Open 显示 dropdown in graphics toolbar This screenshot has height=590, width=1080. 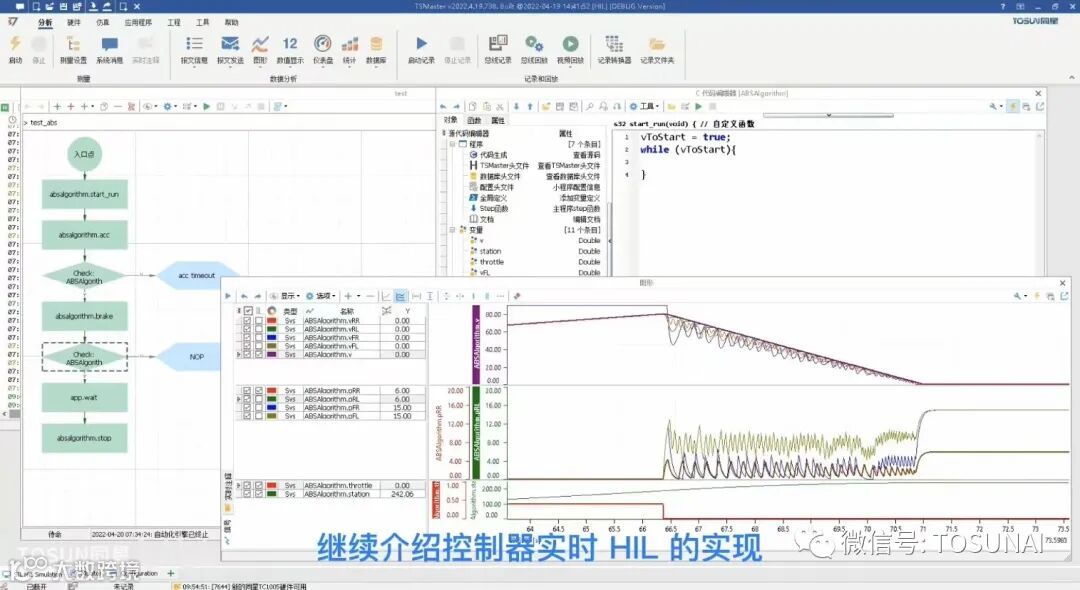pos(286,296)
